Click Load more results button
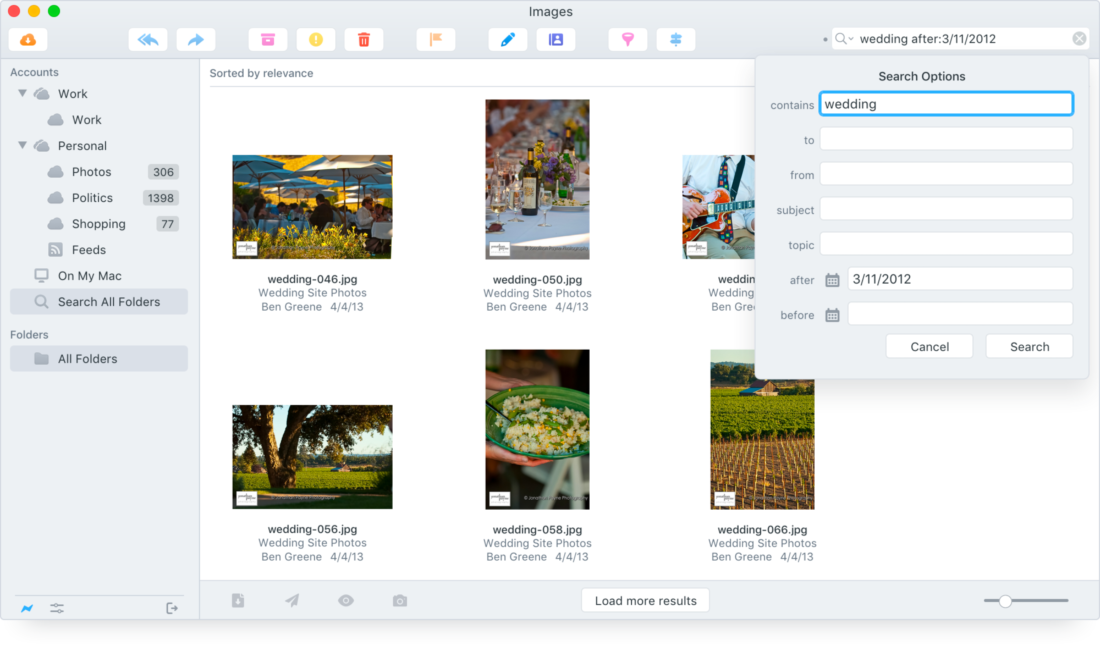 (x=645, y=600)
